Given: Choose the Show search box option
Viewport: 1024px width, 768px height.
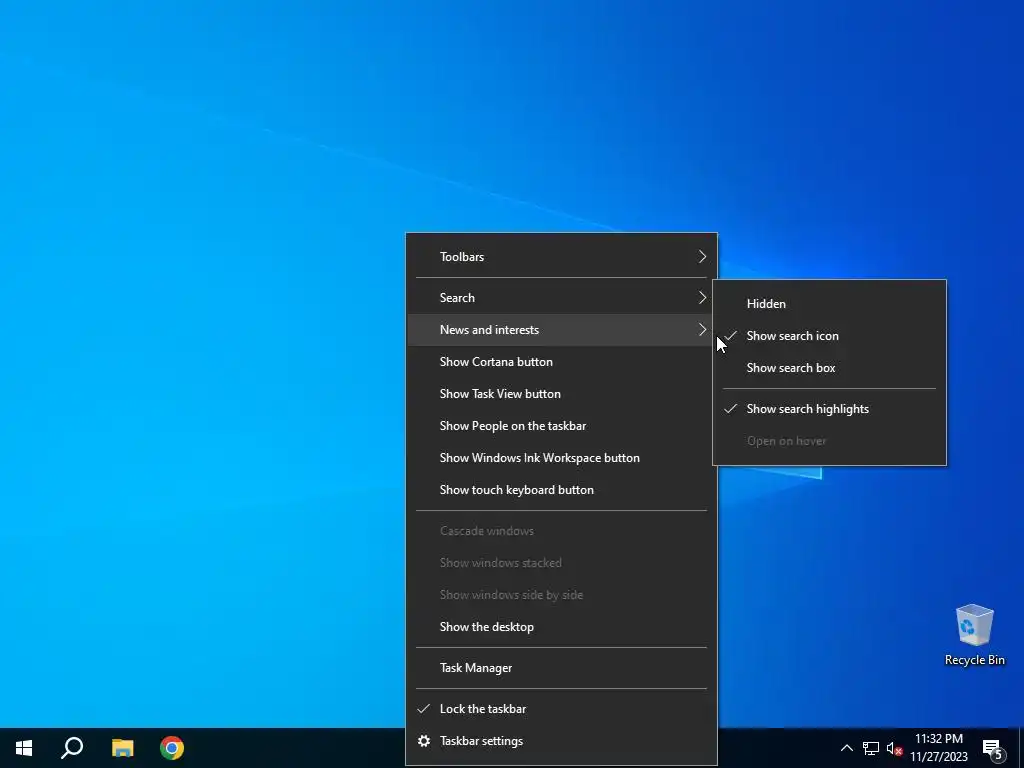Looking at the screenshot, I should 829,368.
